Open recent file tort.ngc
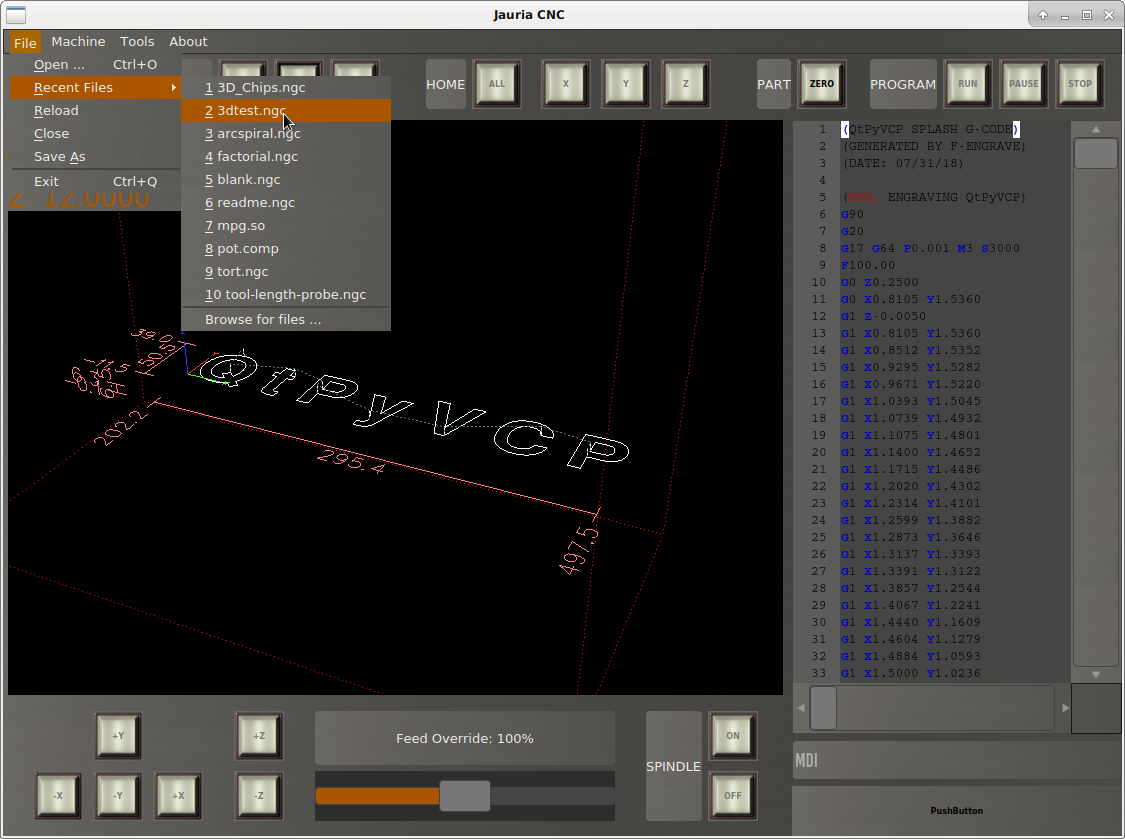The height and width of the screenshot is (839, 1125). [286, 271]
